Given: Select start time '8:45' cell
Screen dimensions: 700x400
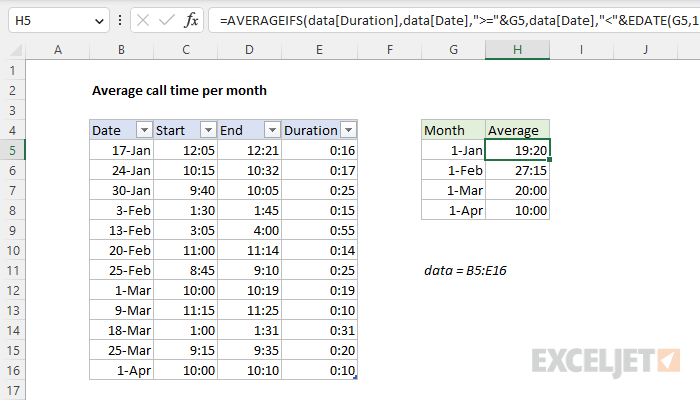Looking at the screenshot, I should click(x=186, y=270).
